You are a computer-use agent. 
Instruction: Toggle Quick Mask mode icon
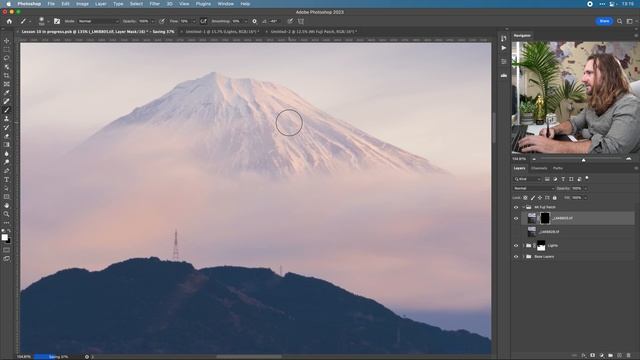(x=7, y=250)
